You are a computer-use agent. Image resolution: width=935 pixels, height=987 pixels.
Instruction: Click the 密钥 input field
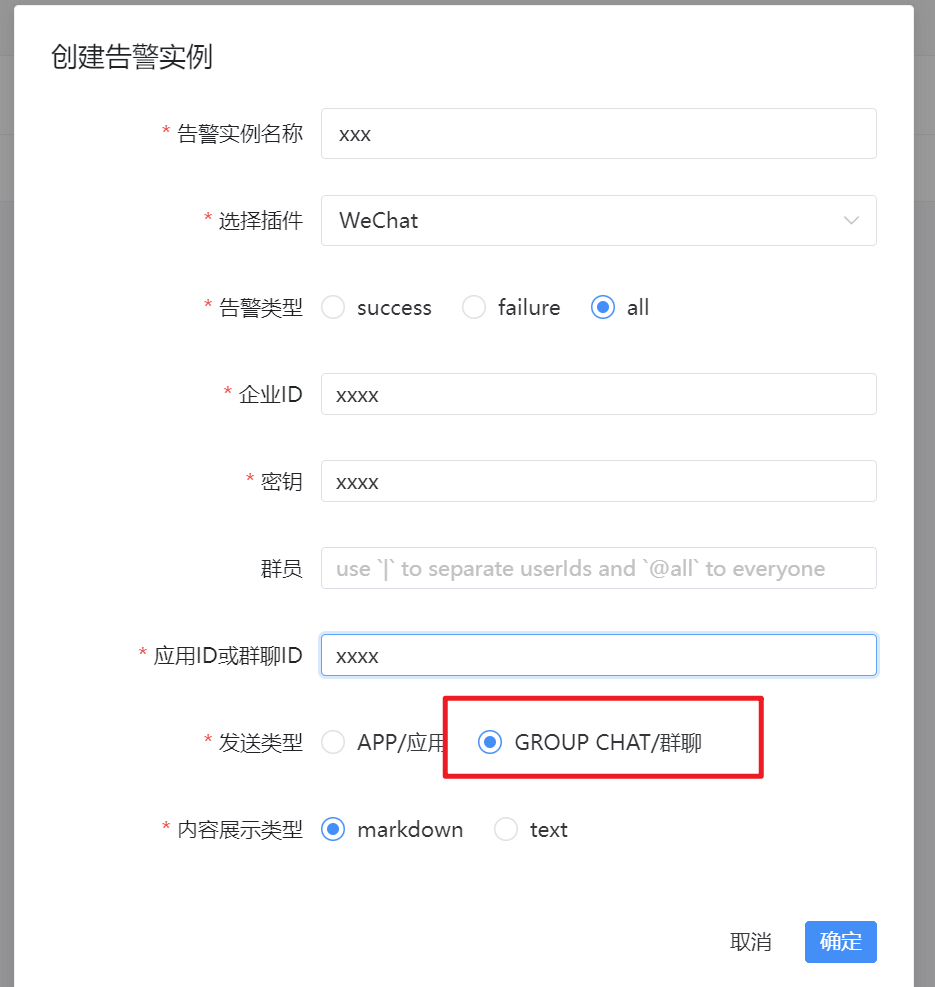coord(598,481)
